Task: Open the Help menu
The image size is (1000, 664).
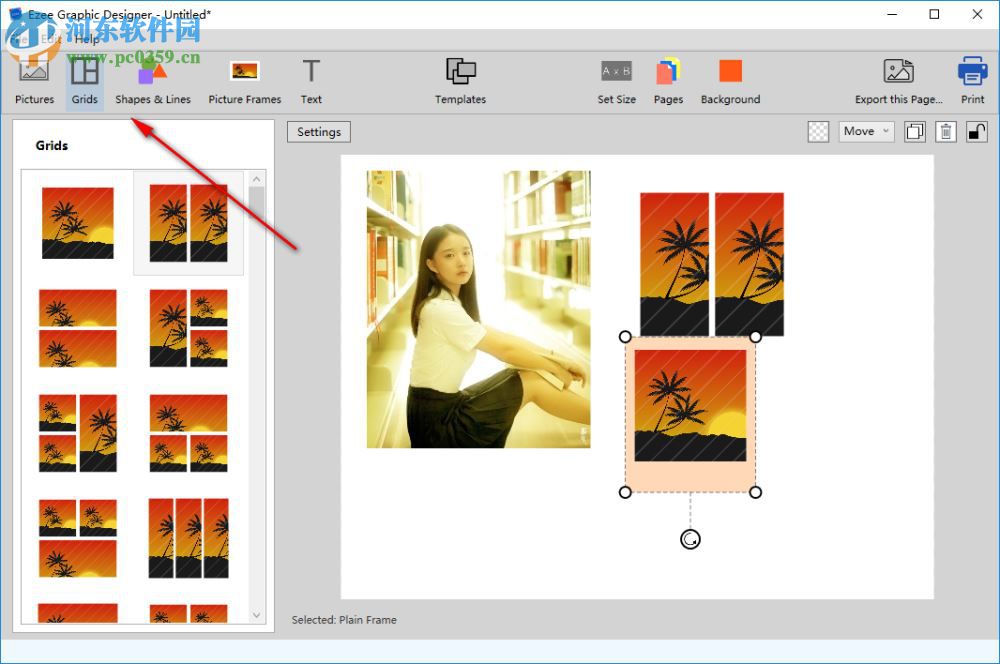Action: click(86, 41)
